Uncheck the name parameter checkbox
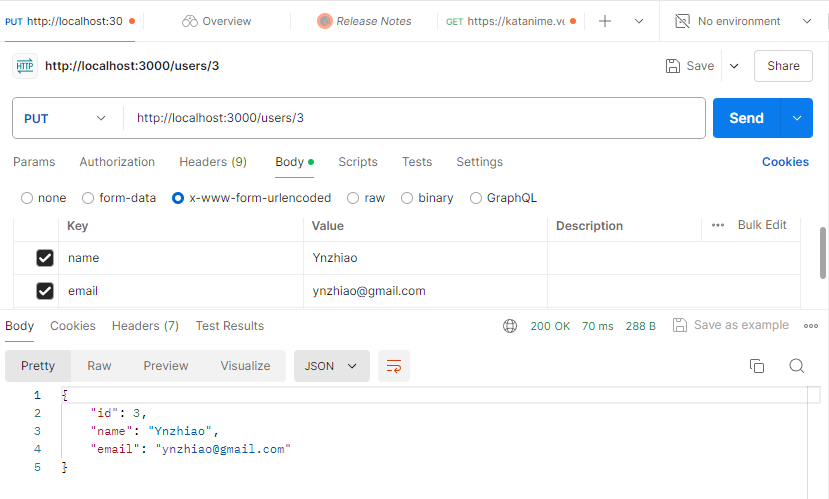829x499 pixels. [x=45, y=258]
